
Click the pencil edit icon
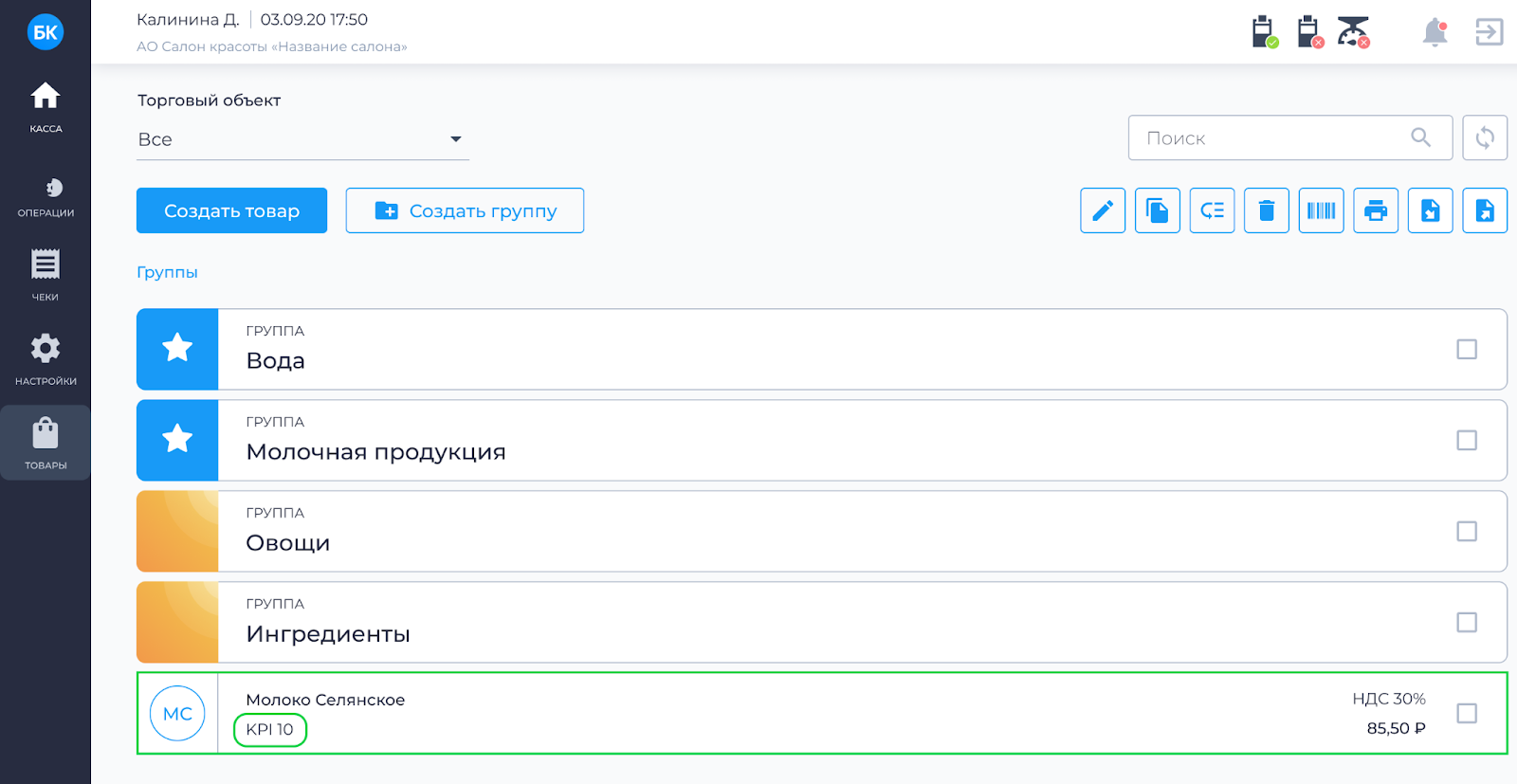pyautogui.click(x=1103, y=210)
